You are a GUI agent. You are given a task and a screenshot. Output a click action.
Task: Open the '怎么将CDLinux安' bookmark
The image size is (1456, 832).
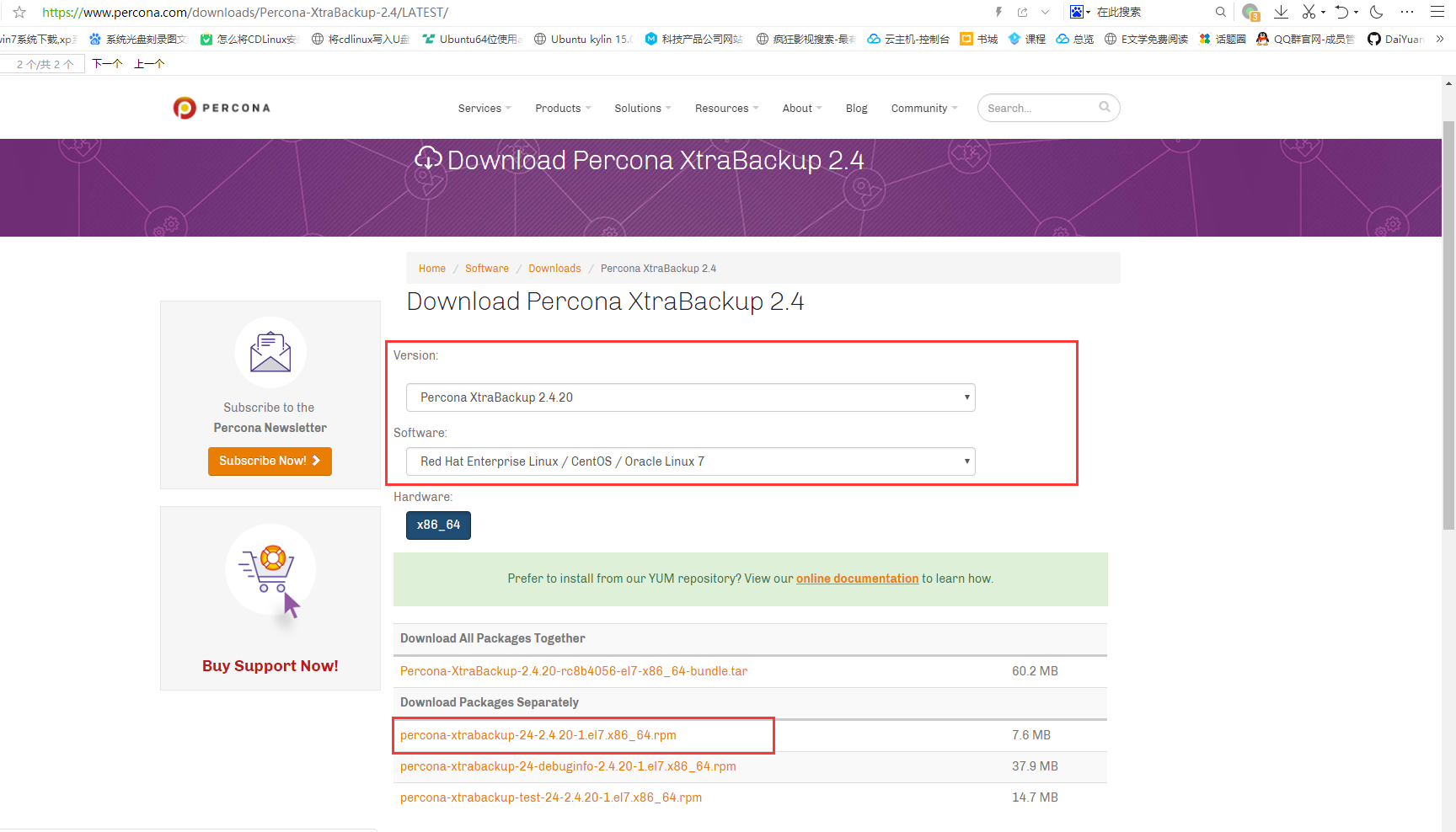coord(249,40)
